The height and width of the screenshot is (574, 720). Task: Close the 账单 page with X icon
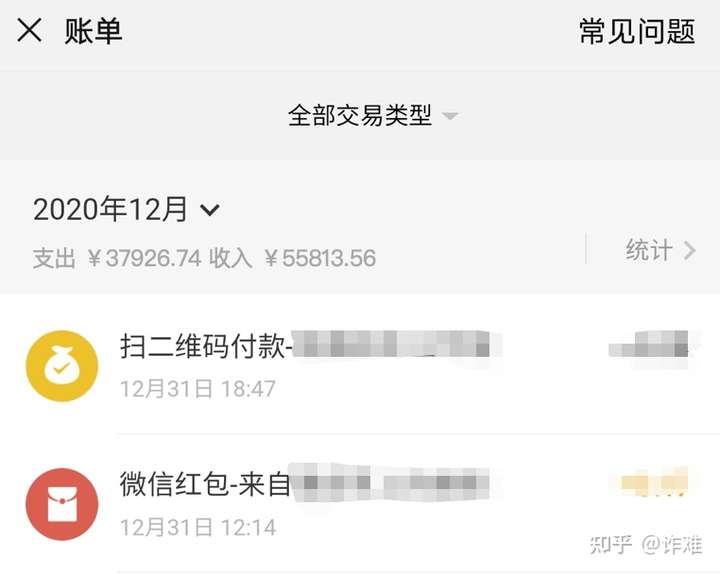29,30
